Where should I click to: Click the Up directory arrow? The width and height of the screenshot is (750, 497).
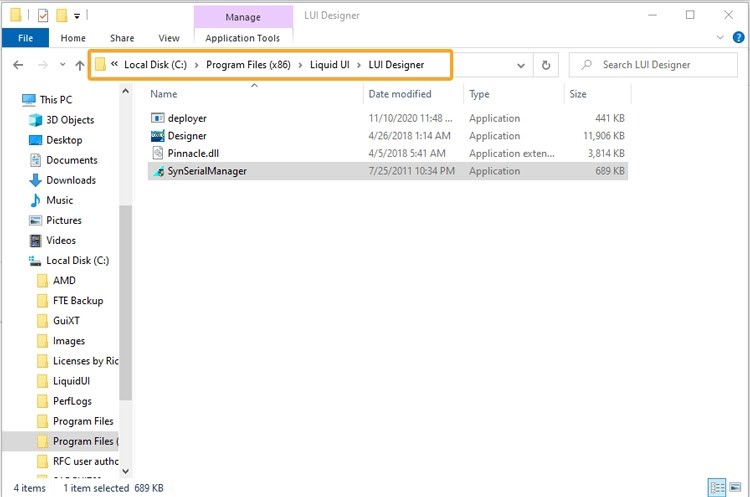[79, 65]
